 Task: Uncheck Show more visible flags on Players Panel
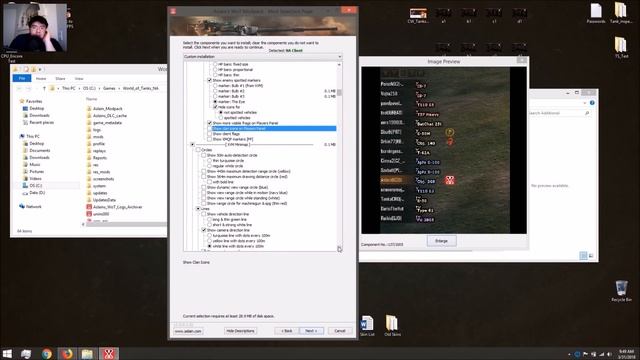point(210,123)
